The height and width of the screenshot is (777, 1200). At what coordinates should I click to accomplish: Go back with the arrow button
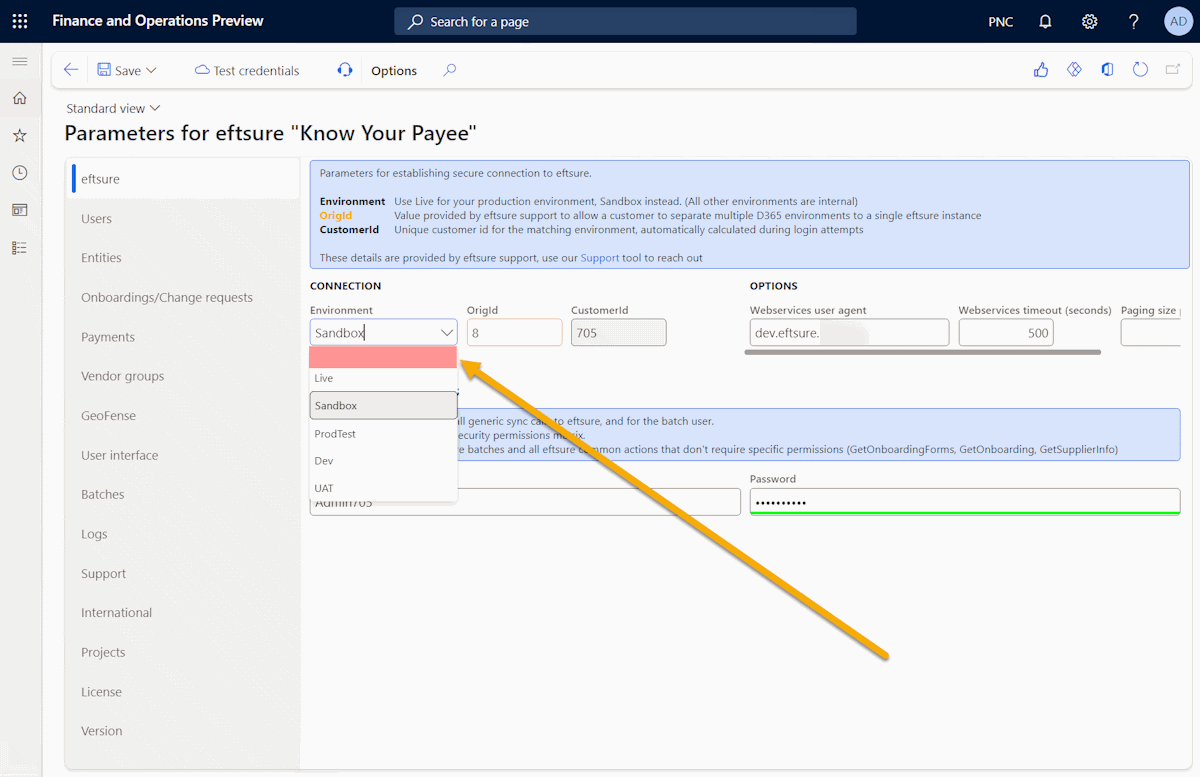pos(70,70)
